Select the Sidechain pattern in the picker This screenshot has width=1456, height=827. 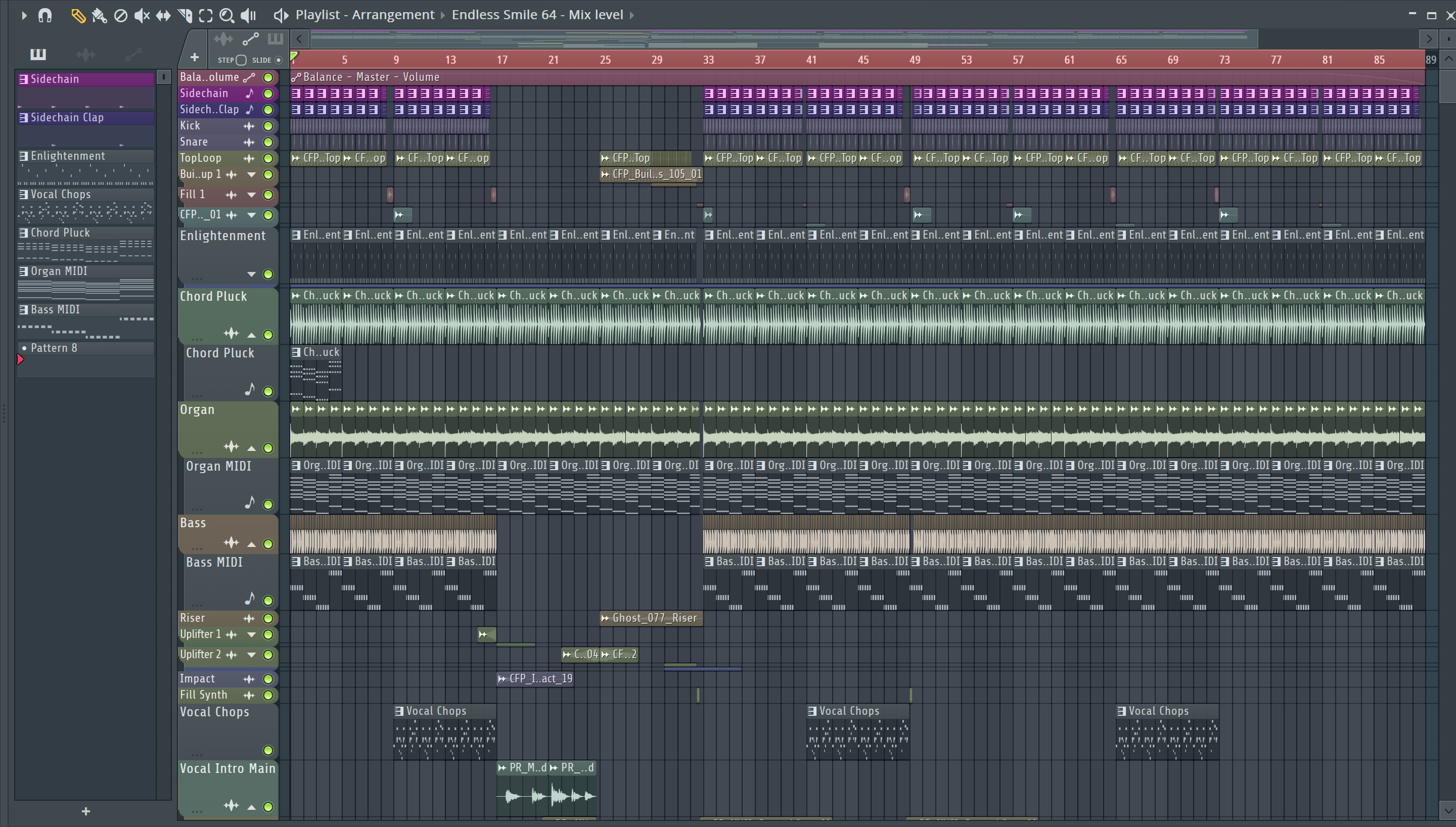[86, 79]
